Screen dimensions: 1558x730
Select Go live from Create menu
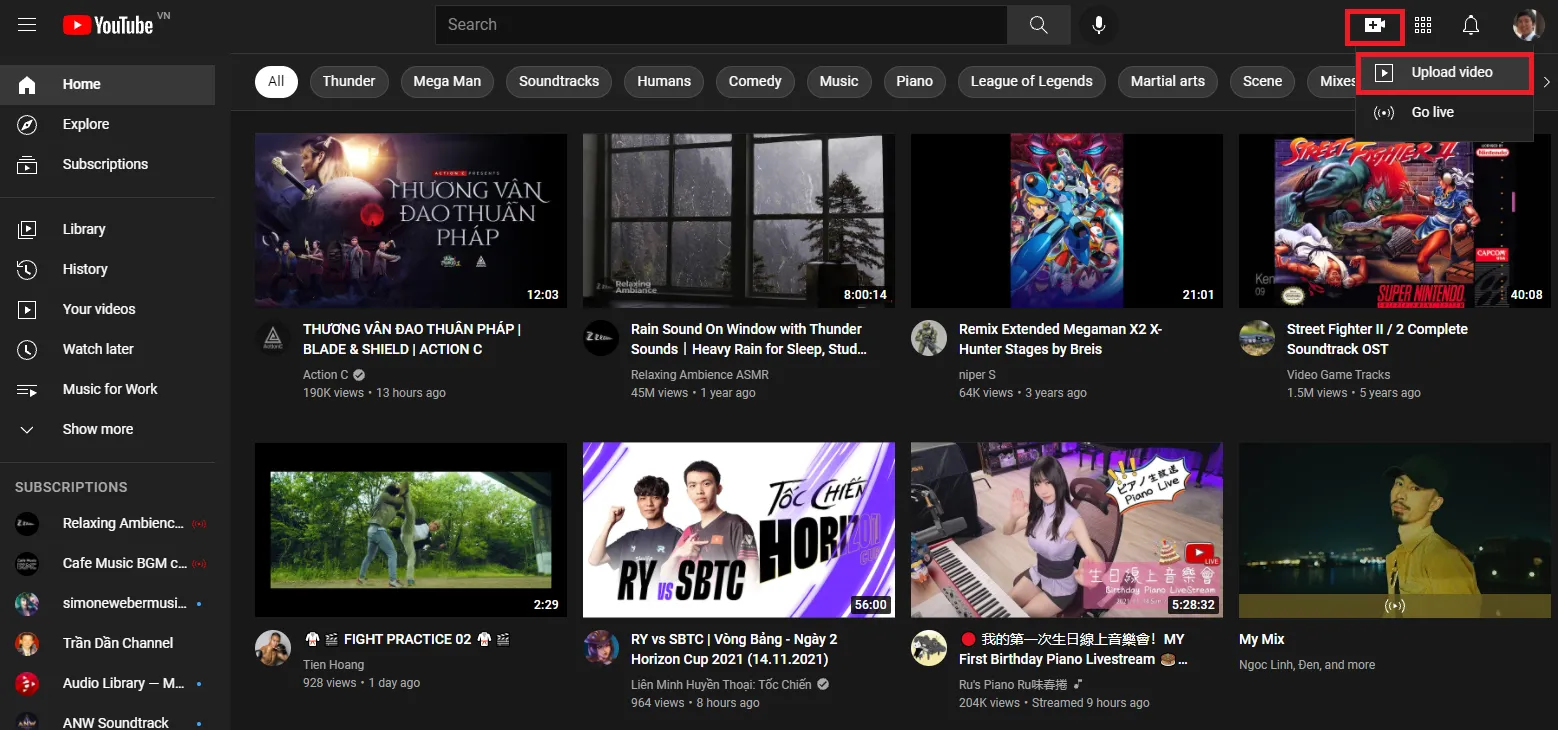[x=1444, y=113]
